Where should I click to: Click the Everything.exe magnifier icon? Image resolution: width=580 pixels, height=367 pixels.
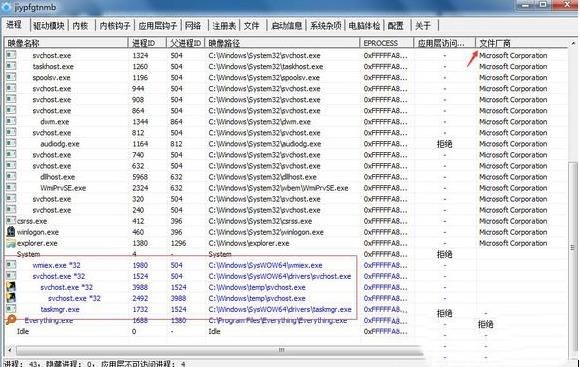(11, 320)
